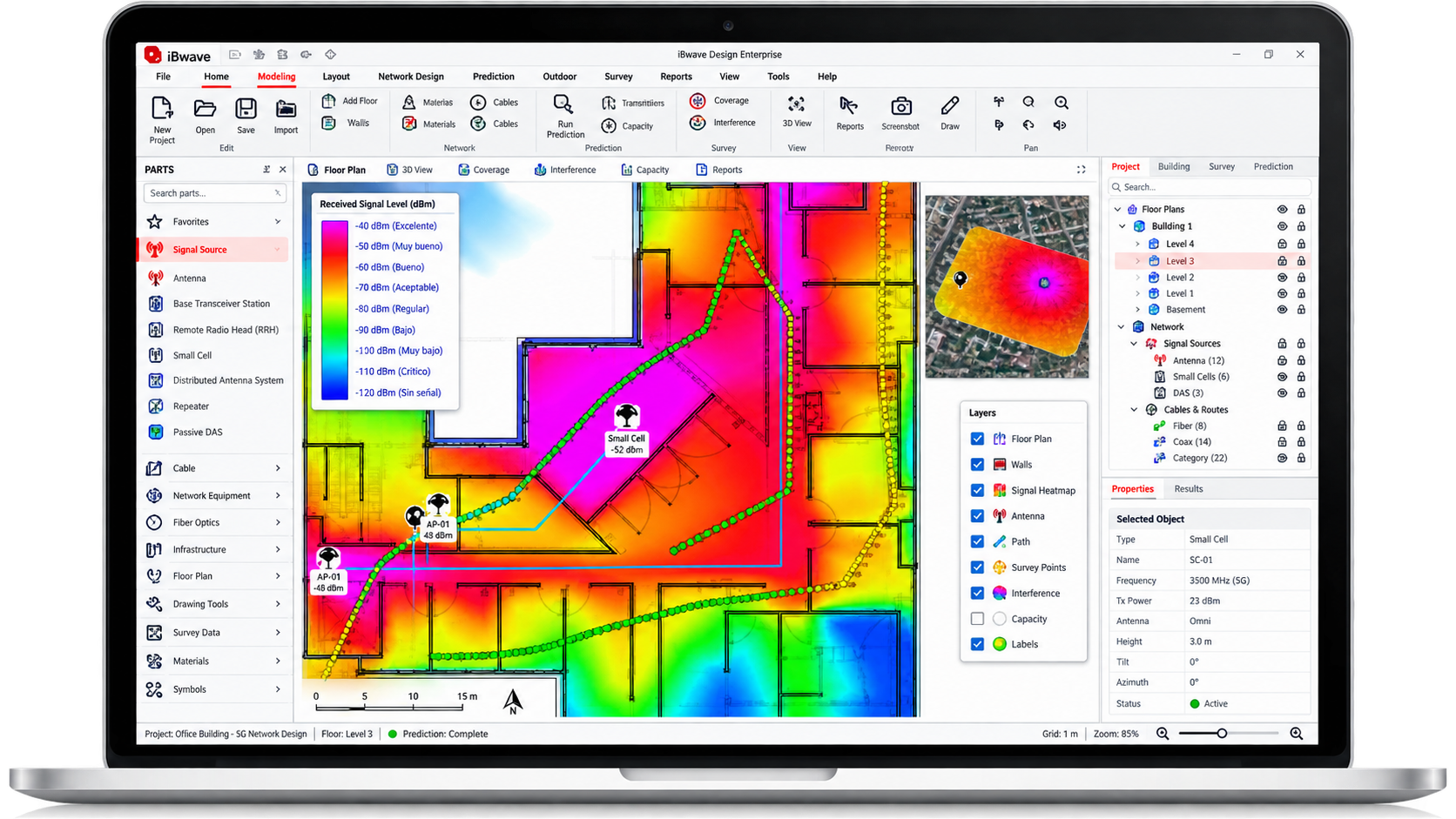Click the New Project icon
This screenshot has width=1456, height=819.
162,108
